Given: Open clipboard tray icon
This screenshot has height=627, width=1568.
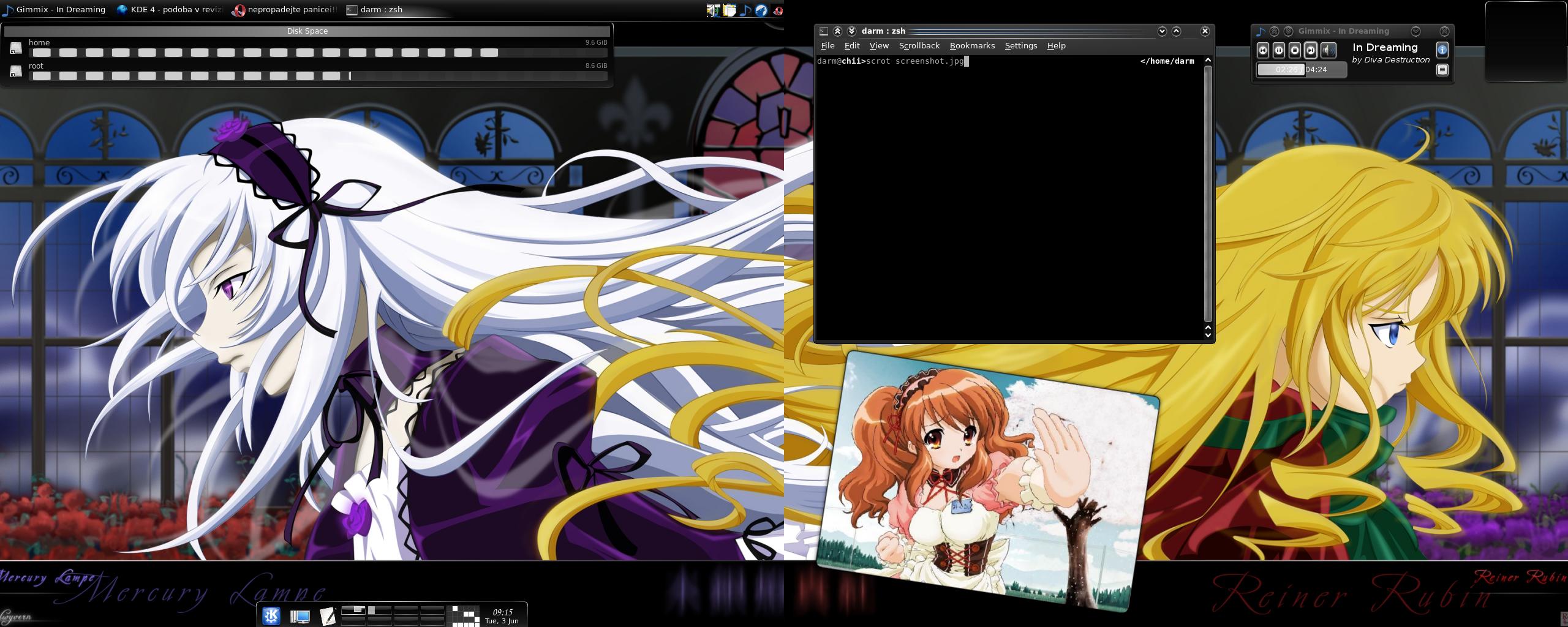Looking at the screenshot, I should (729, 10).
